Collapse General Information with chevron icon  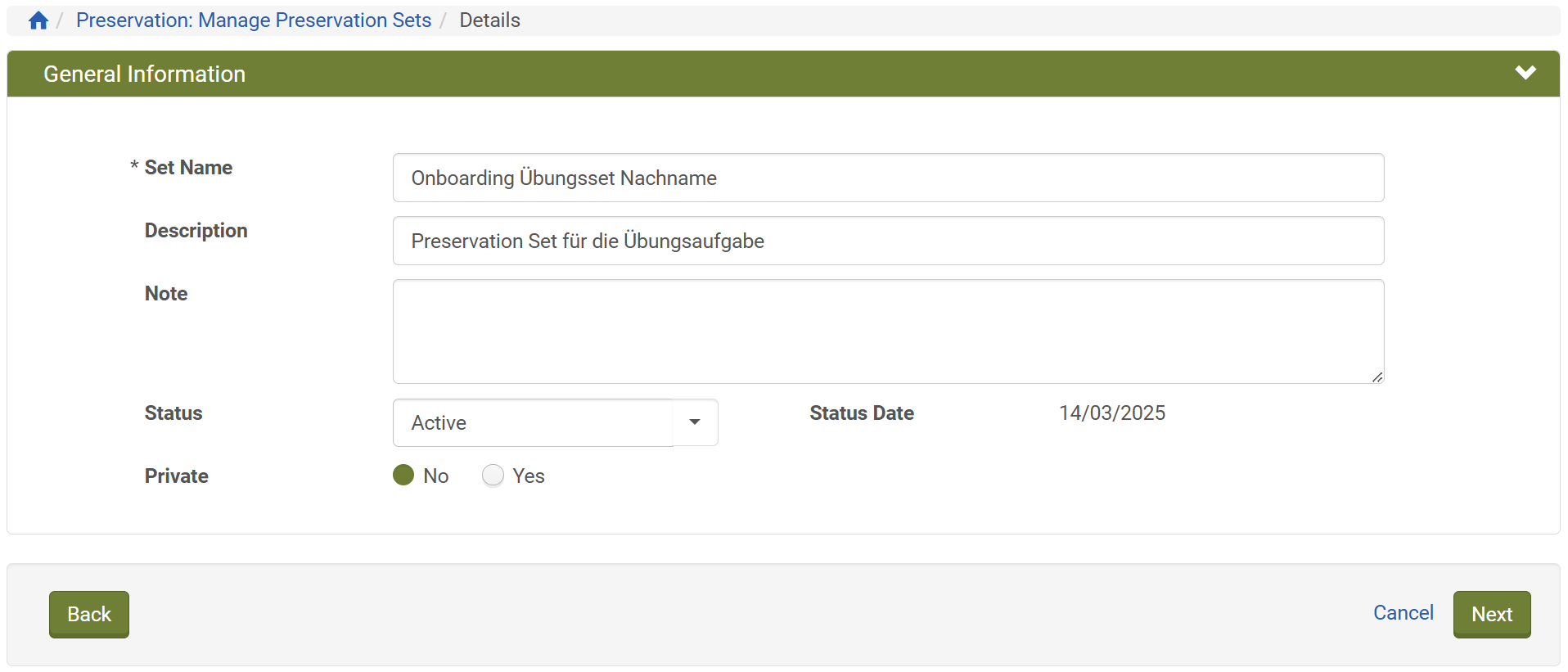(1525, 73)
